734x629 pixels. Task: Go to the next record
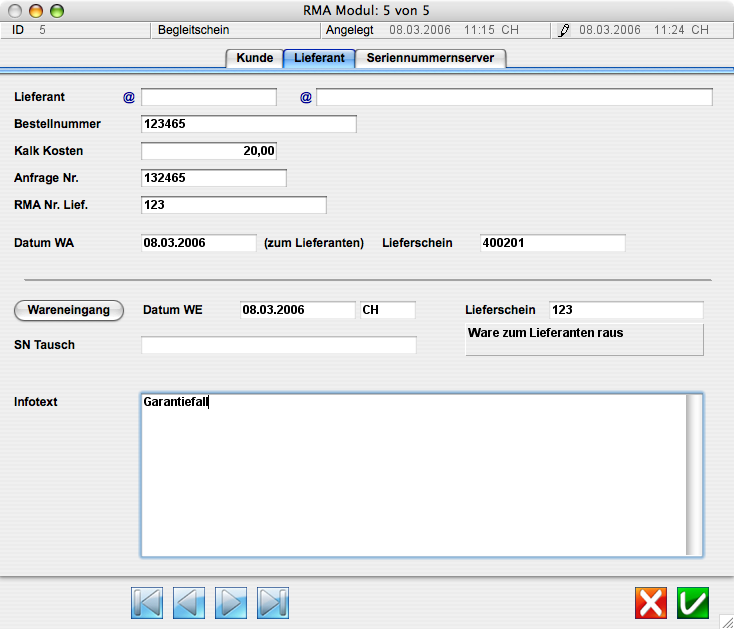coord(231,602)
